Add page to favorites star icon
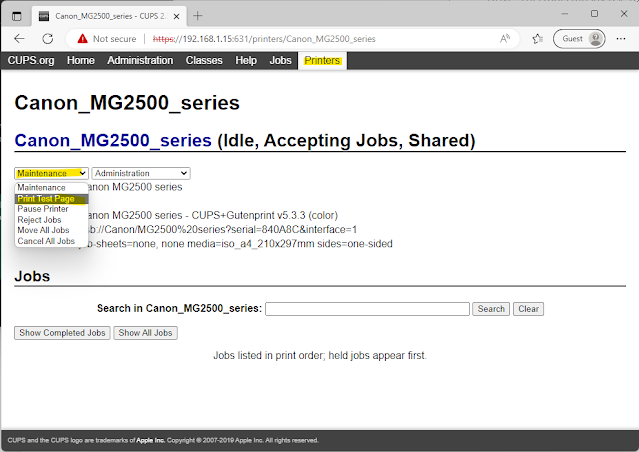The width and height of the screenshot is (639, 452). point(537,39)
